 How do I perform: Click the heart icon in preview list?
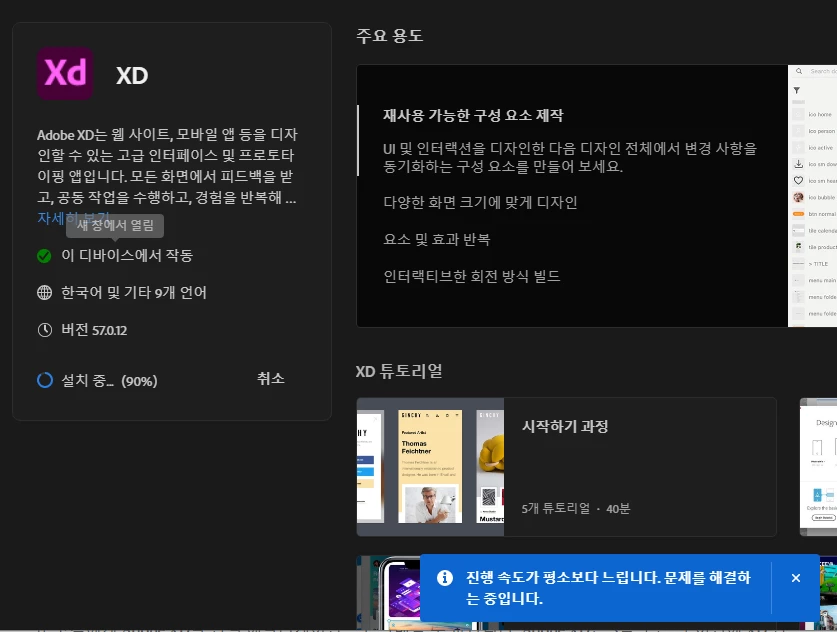(799, 180)
